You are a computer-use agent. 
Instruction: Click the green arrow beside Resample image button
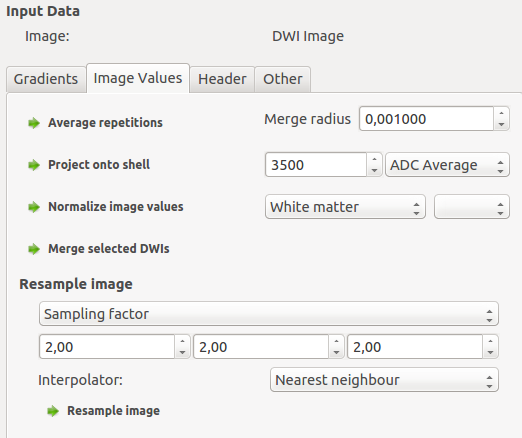tap(53, 411)
